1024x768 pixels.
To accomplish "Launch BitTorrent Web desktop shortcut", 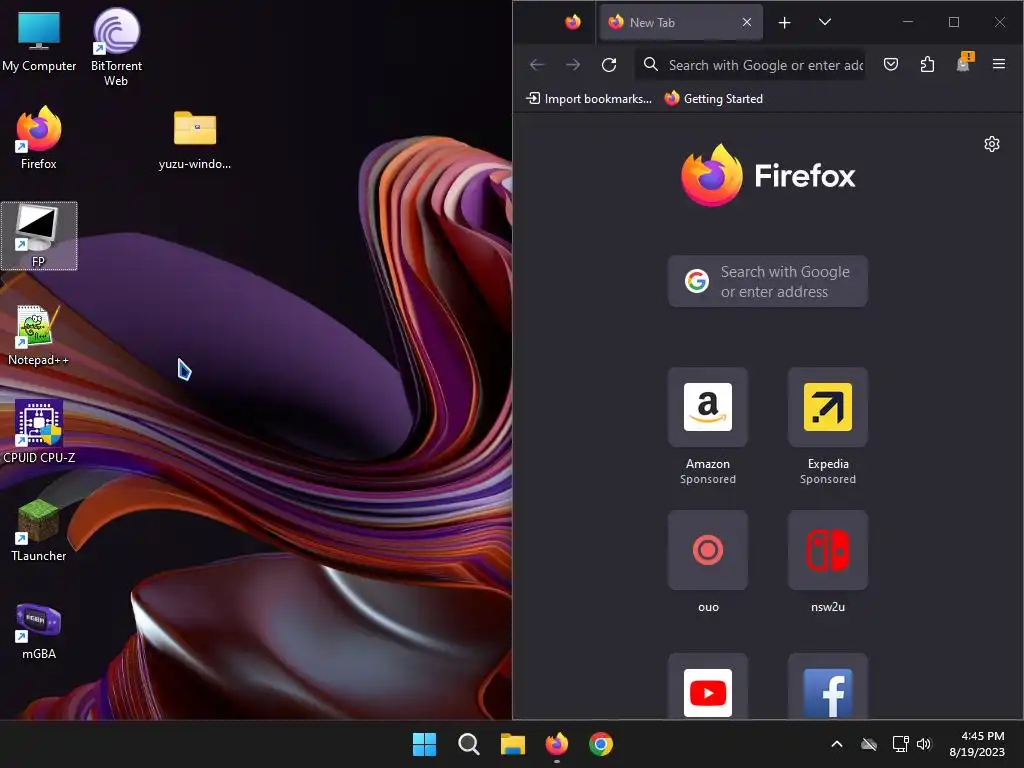I will pos(116,47).
